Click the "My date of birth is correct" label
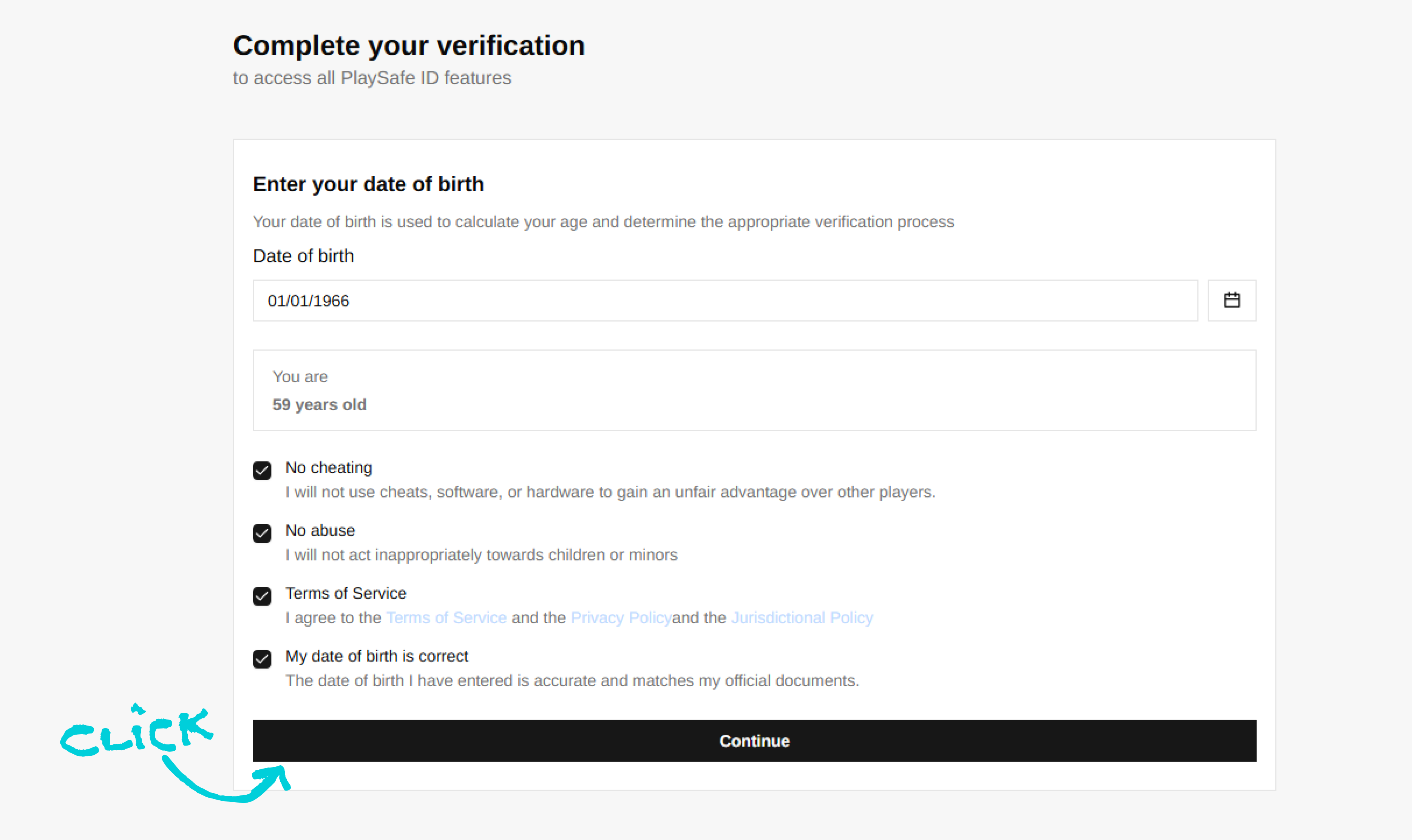The width and height of the screenshot is (1412, 840). [x=377, y=656]
